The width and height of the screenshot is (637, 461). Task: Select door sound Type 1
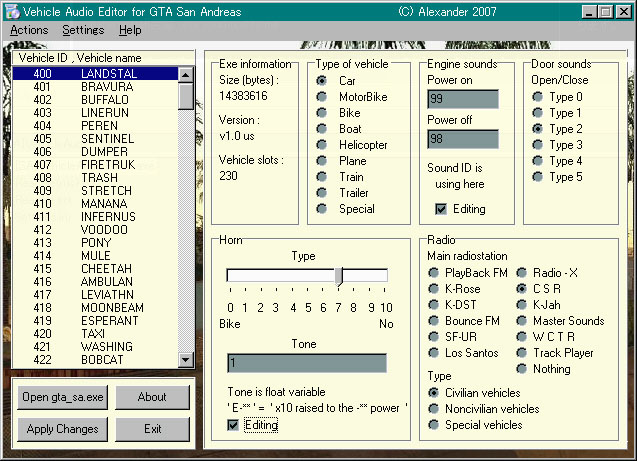tap(537, 113)
